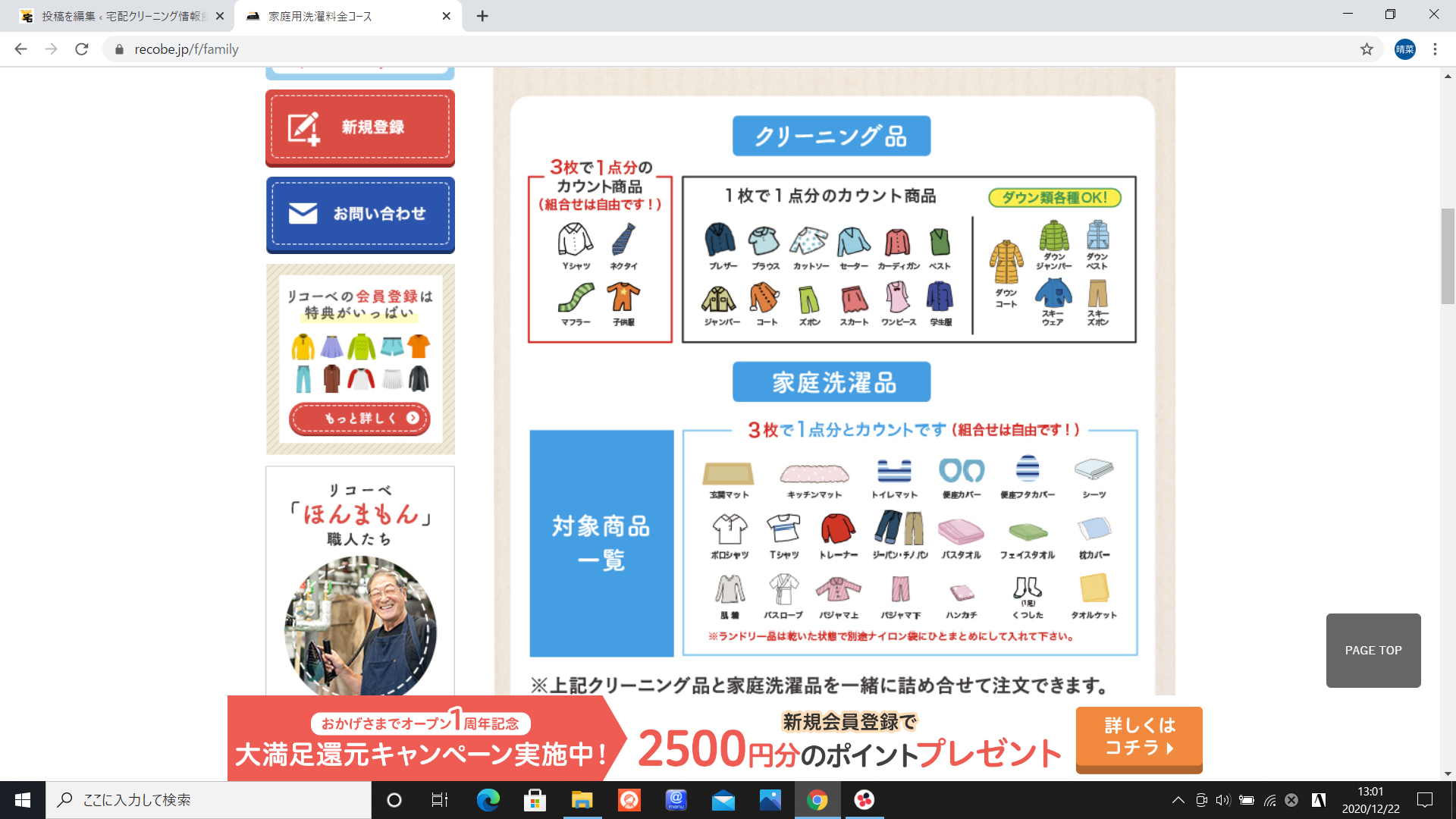
Task: Open File Explorer from taskbar
Action: (x=582, y=800)
